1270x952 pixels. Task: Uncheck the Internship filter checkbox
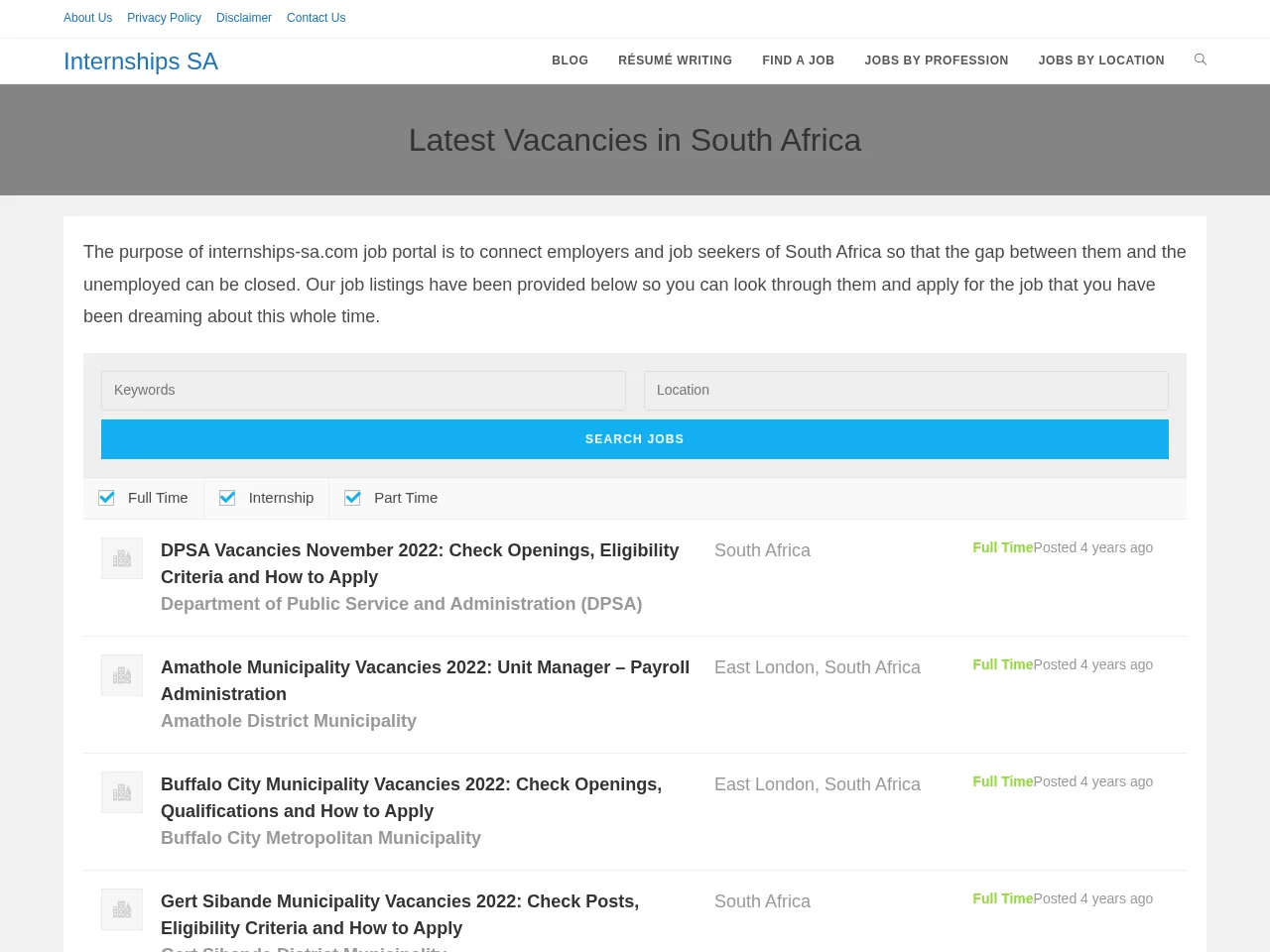[x=227, y=498]
